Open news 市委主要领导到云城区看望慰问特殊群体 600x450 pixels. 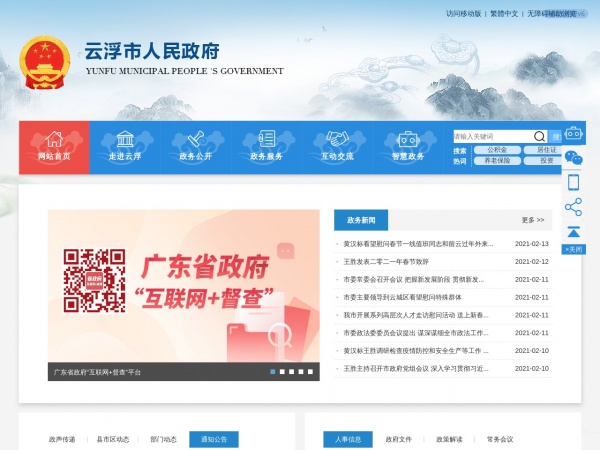403,297
